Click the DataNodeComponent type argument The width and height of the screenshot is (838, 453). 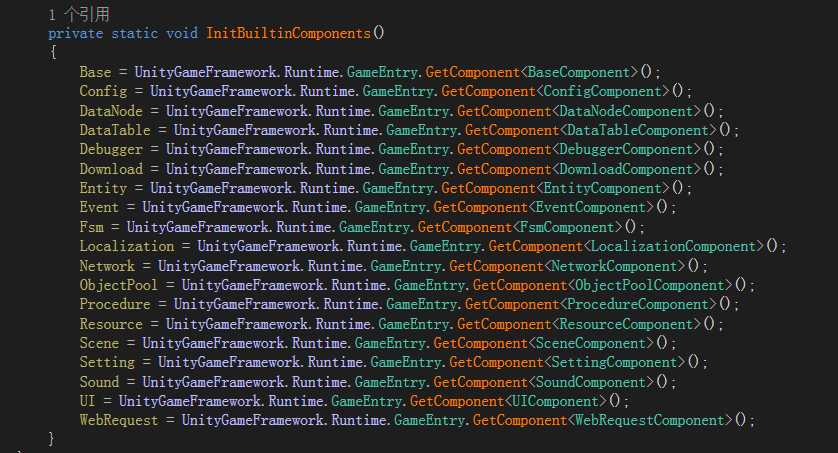626,111
